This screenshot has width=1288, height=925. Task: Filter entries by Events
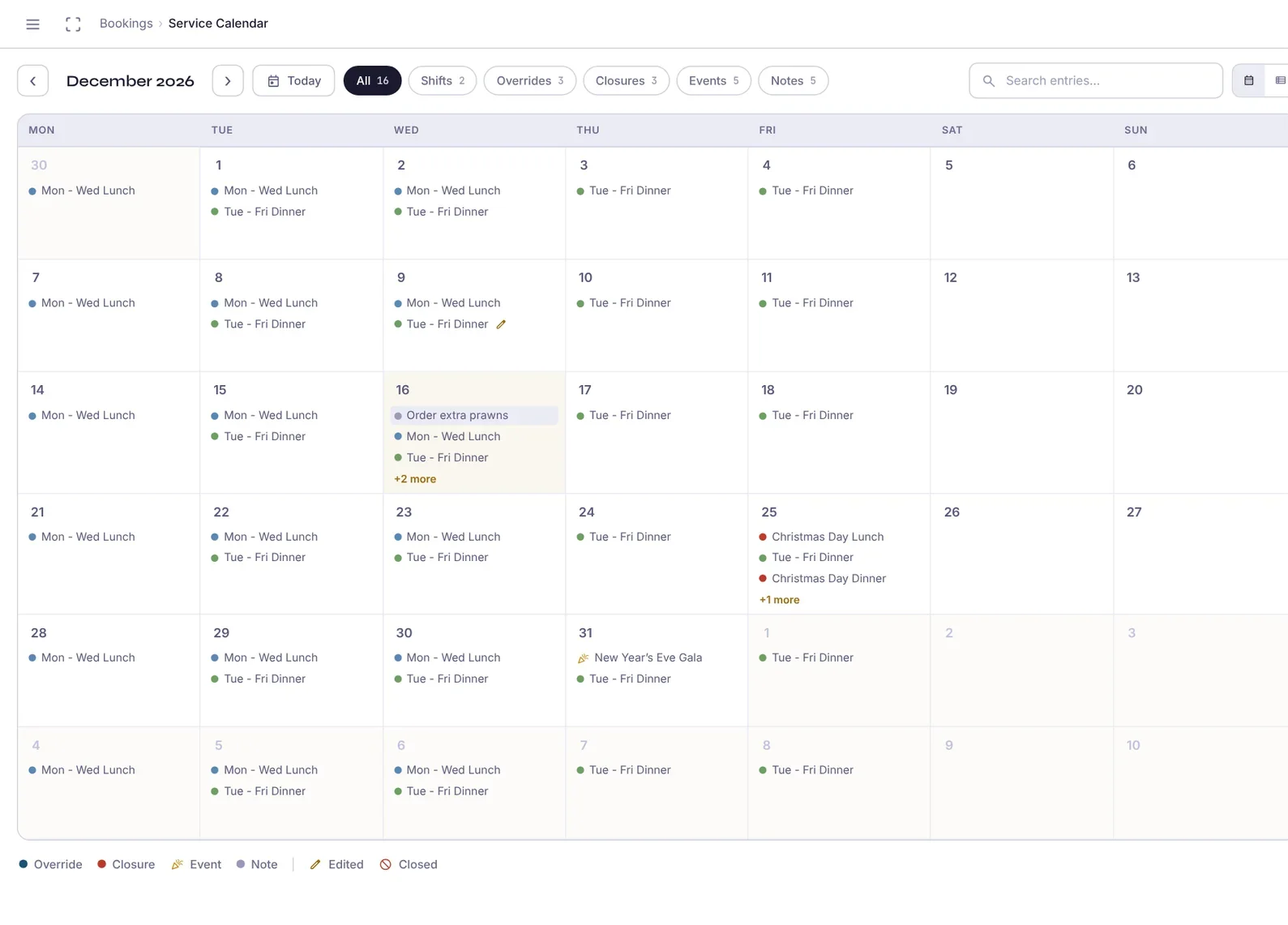[713, 81]
